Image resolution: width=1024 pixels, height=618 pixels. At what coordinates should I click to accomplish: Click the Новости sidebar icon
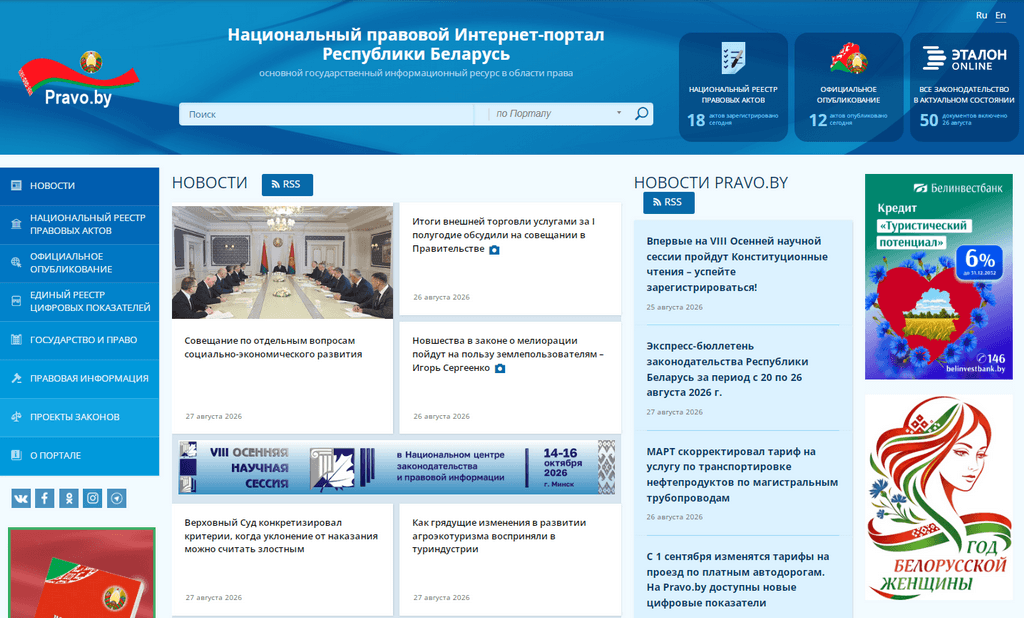pyautogui.click(x=16, y=186)
